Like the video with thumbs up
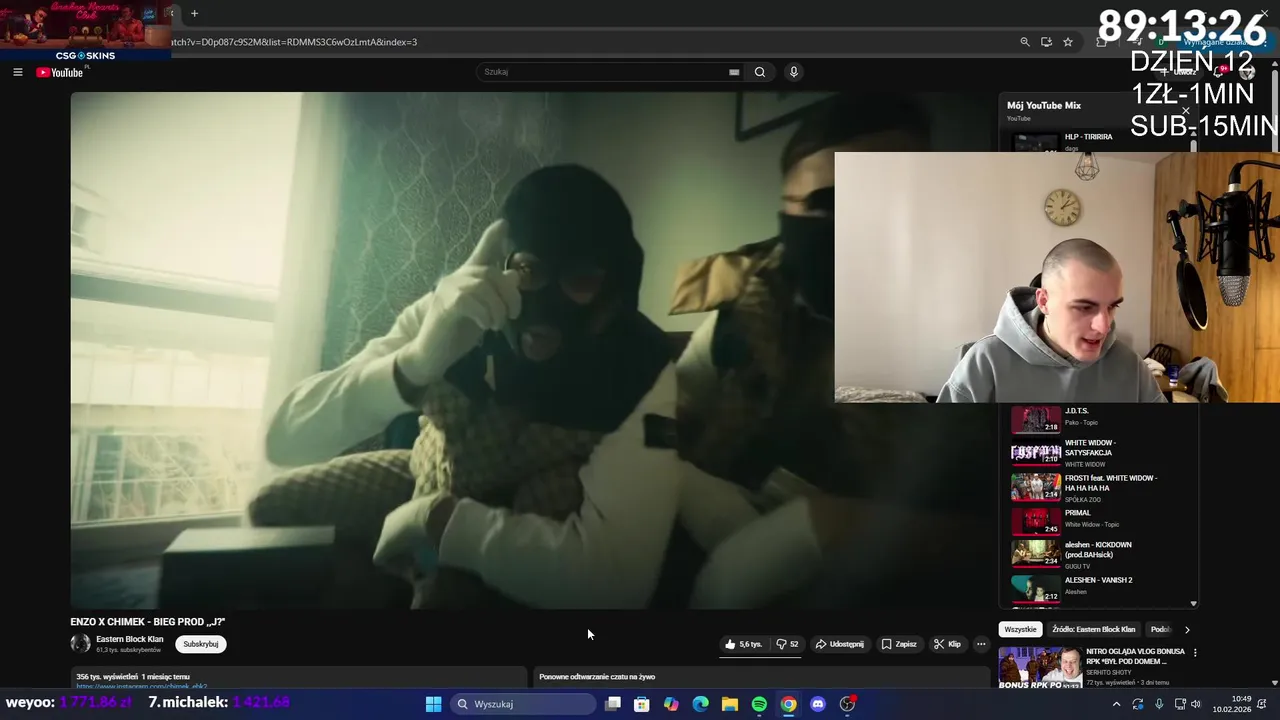 click(x=743, y=644)
